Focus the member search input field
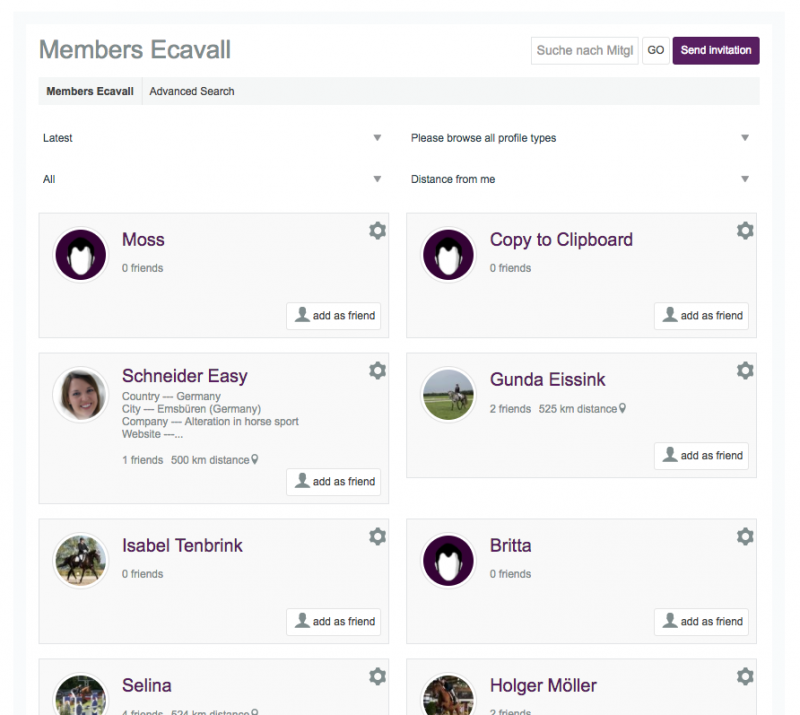This screenshot has width=800, height=715. tap(585, 51)
